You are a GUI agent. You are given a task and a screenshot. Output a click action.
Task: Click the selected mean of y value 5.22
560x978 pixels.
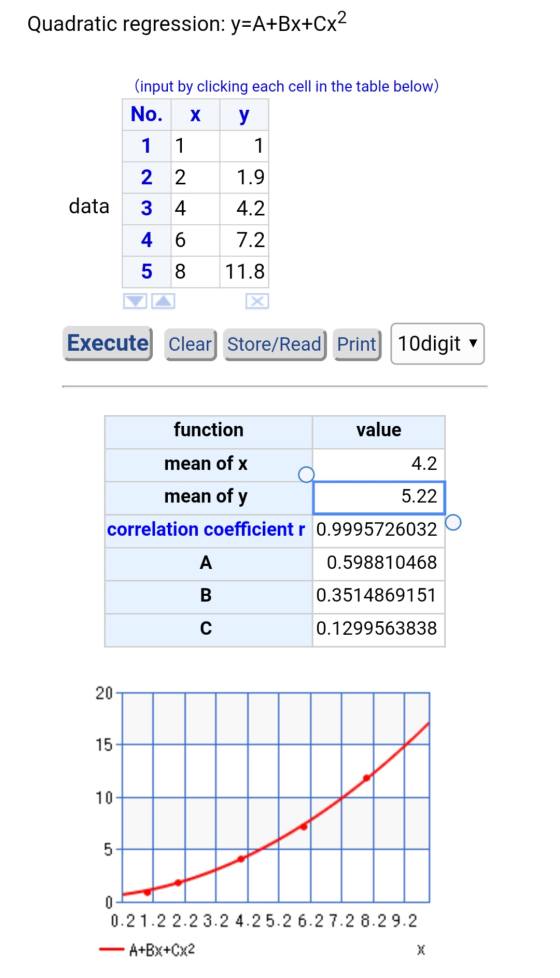point(379,497)
